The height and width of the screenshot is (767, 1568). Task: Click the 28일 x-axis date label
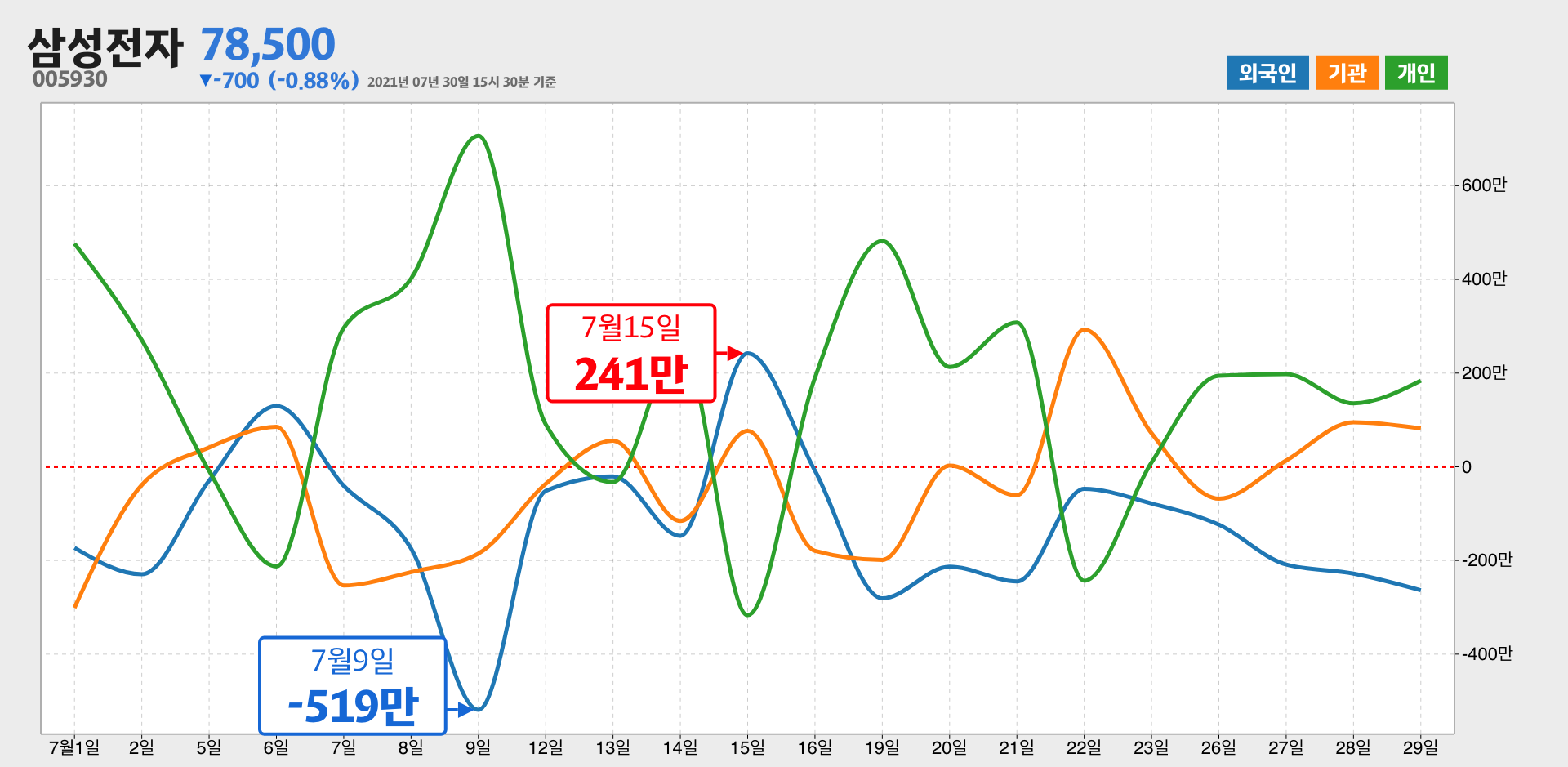[x=1353, y=747]
